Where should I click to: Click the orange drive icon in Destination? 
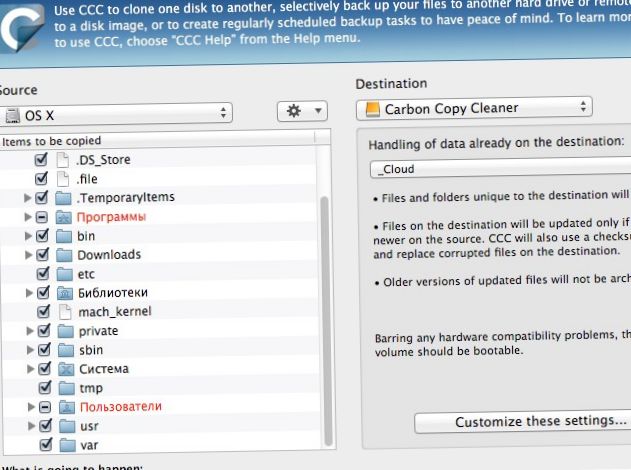(x=372, y=109)
